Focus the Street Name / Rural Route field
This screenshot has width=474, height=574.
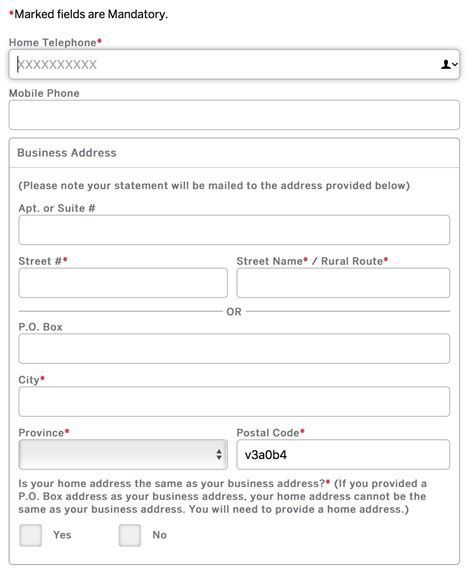point(343,283)
